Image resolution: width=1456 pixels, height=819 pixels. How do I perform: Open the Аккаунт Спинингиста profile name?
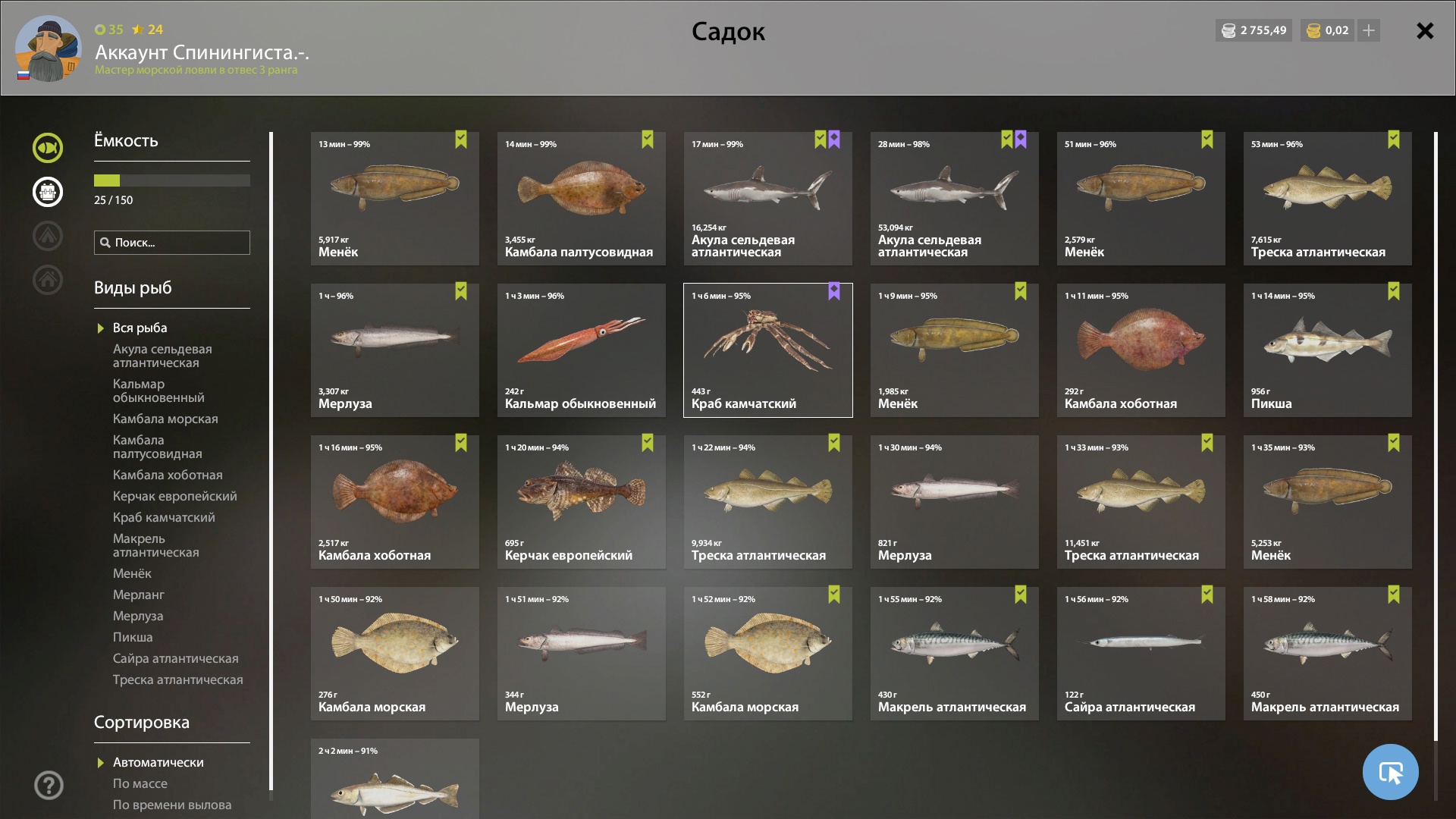(202, 52)
